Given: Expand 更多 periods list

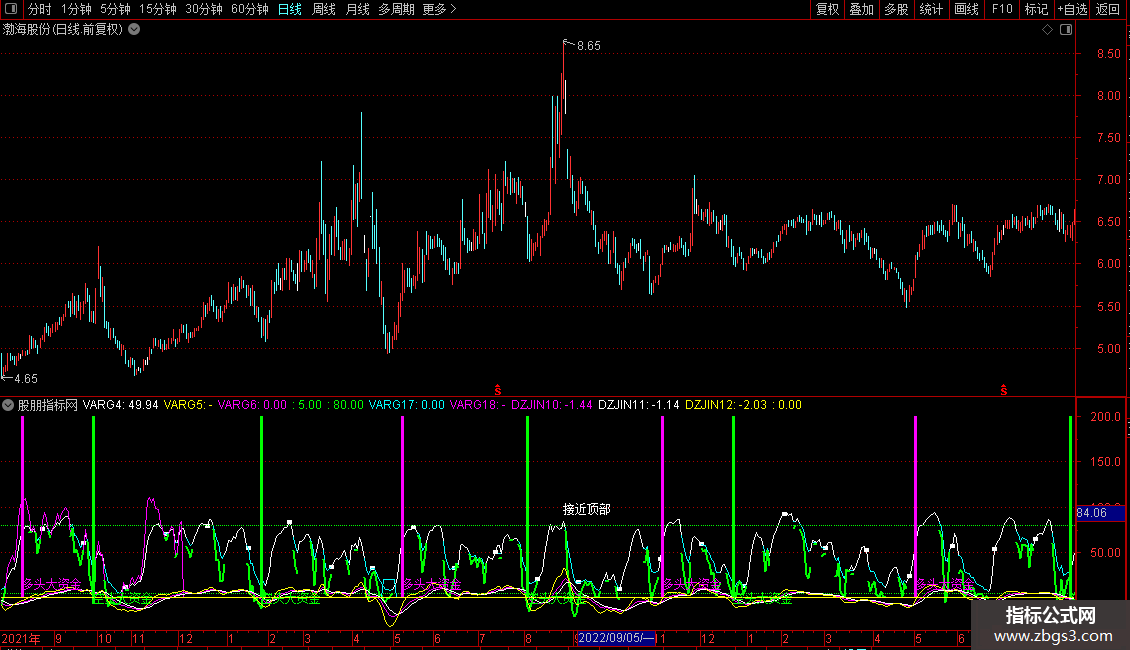Looking at the screenshot, I should click(x=439, y=10).
